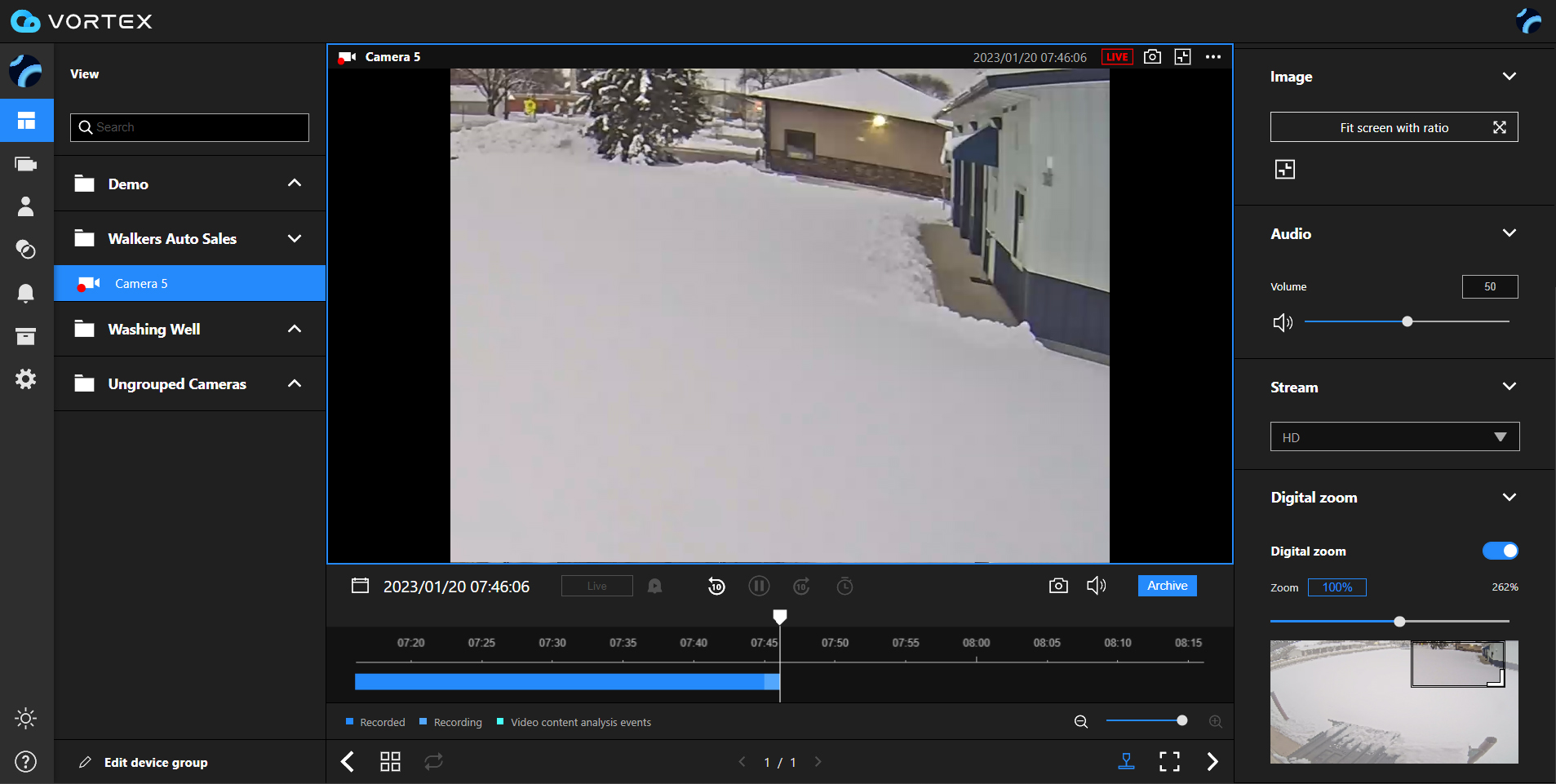Viewport: 1556px width, 784px height.
Task: Open the calendar date picker
Action: [x=360, y=586]
